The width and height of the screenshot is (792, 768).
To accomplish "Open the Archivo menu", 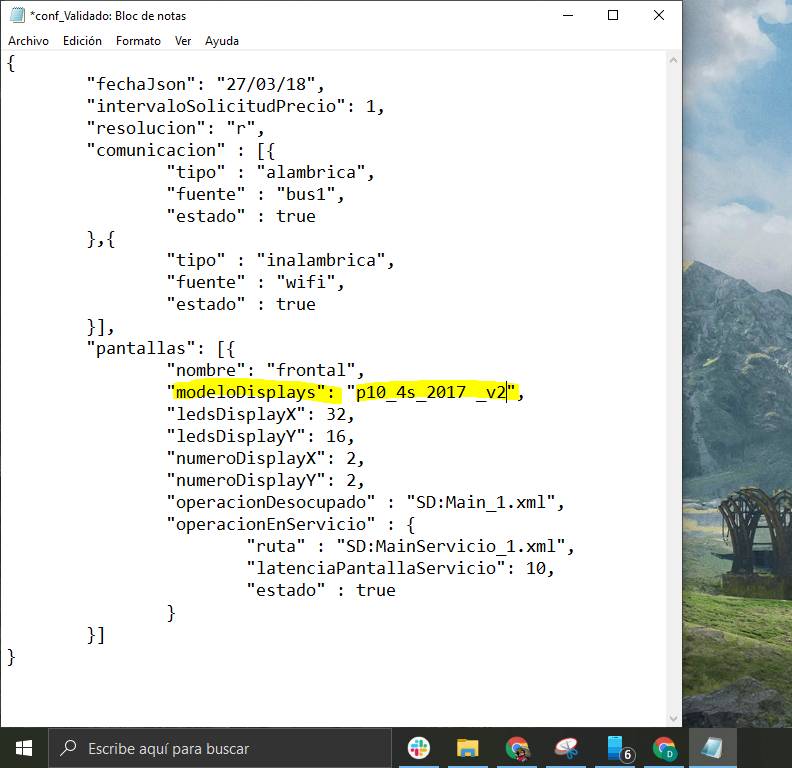I will click(28, 41).
